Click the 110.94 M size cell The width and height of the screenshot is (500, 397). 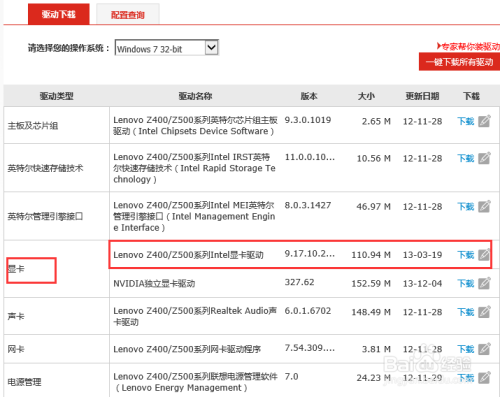pos(371,255)
